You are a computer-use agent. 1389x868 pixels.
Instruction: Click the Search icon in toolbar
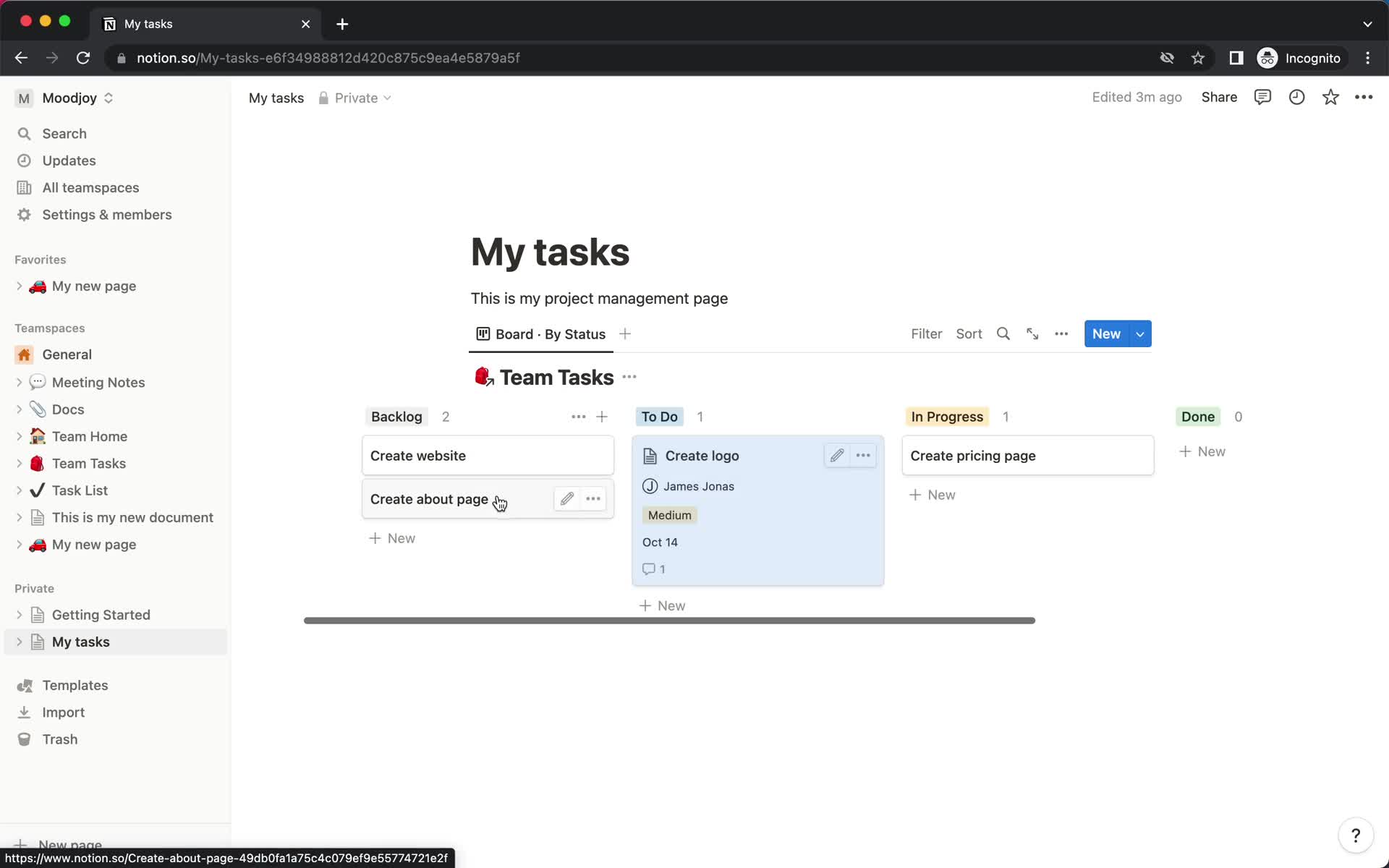(x=1003, y=333)
